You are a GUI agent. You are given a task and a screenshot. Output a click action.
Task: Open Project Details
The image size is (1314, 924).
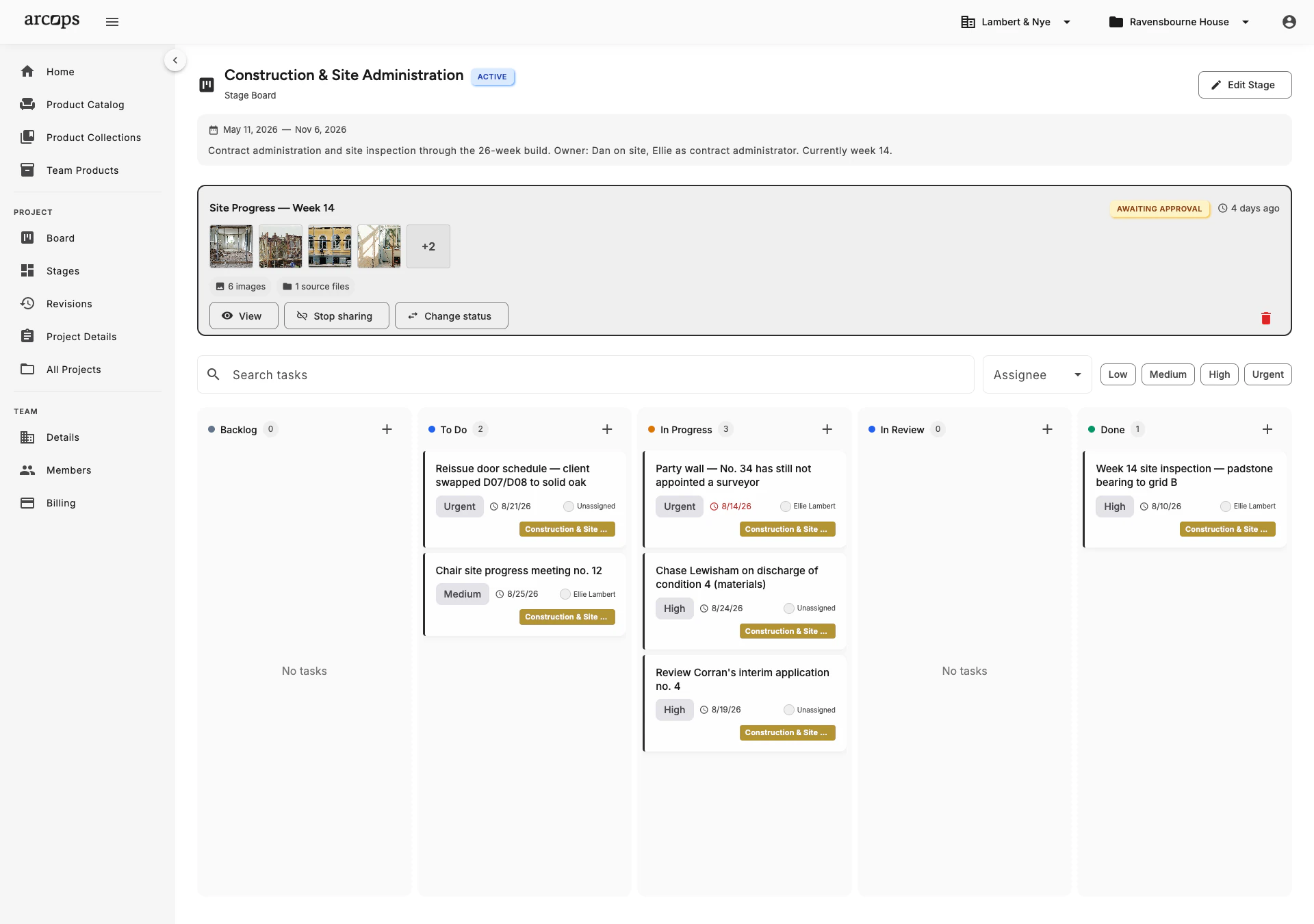88,337
